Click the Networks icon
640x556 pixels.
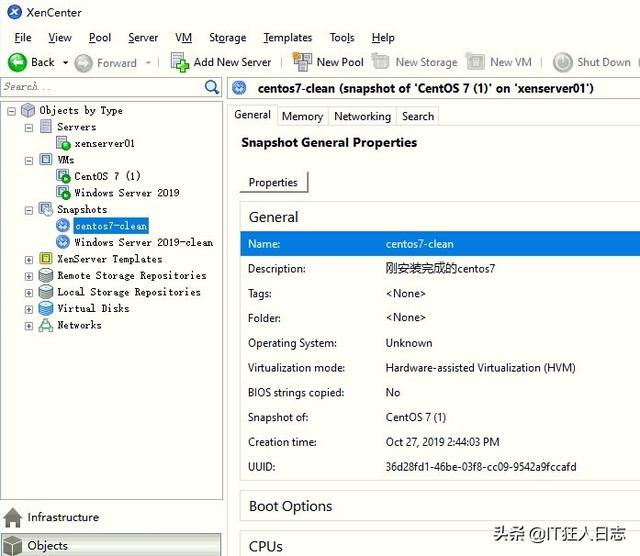coord(46,325)
